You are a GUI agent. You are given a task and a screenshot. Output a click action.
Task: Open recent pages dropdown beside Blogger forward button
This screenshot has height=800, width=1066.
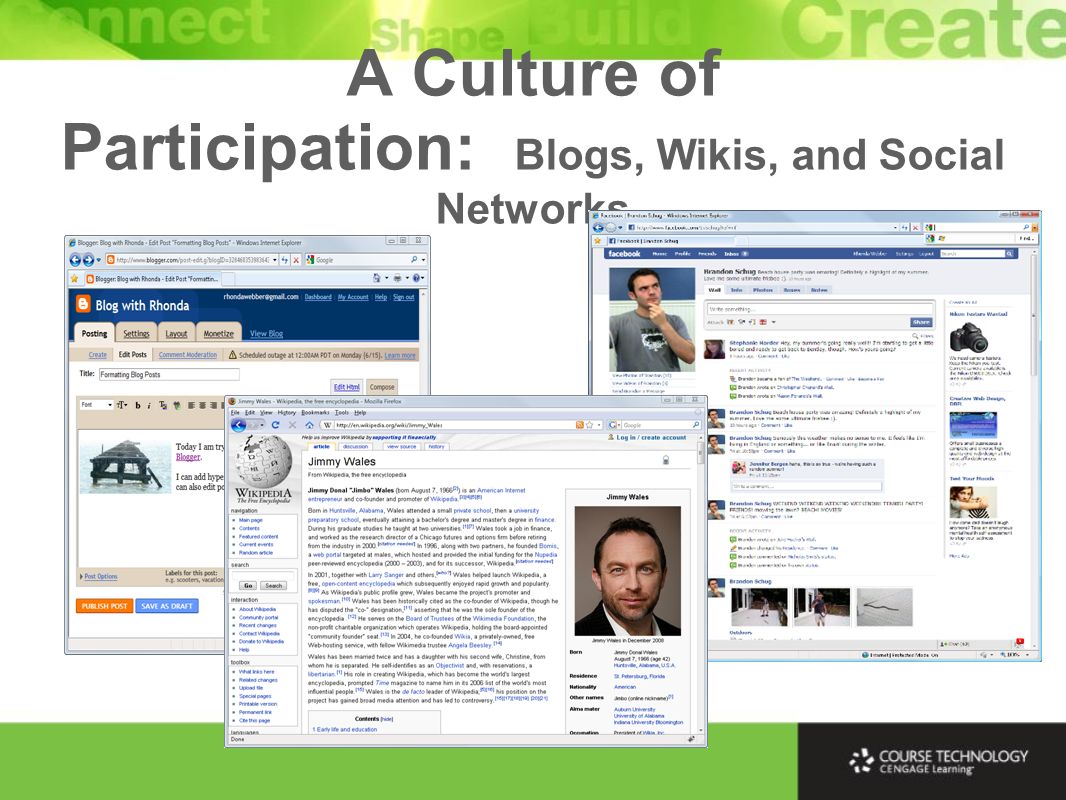(99, 260)
